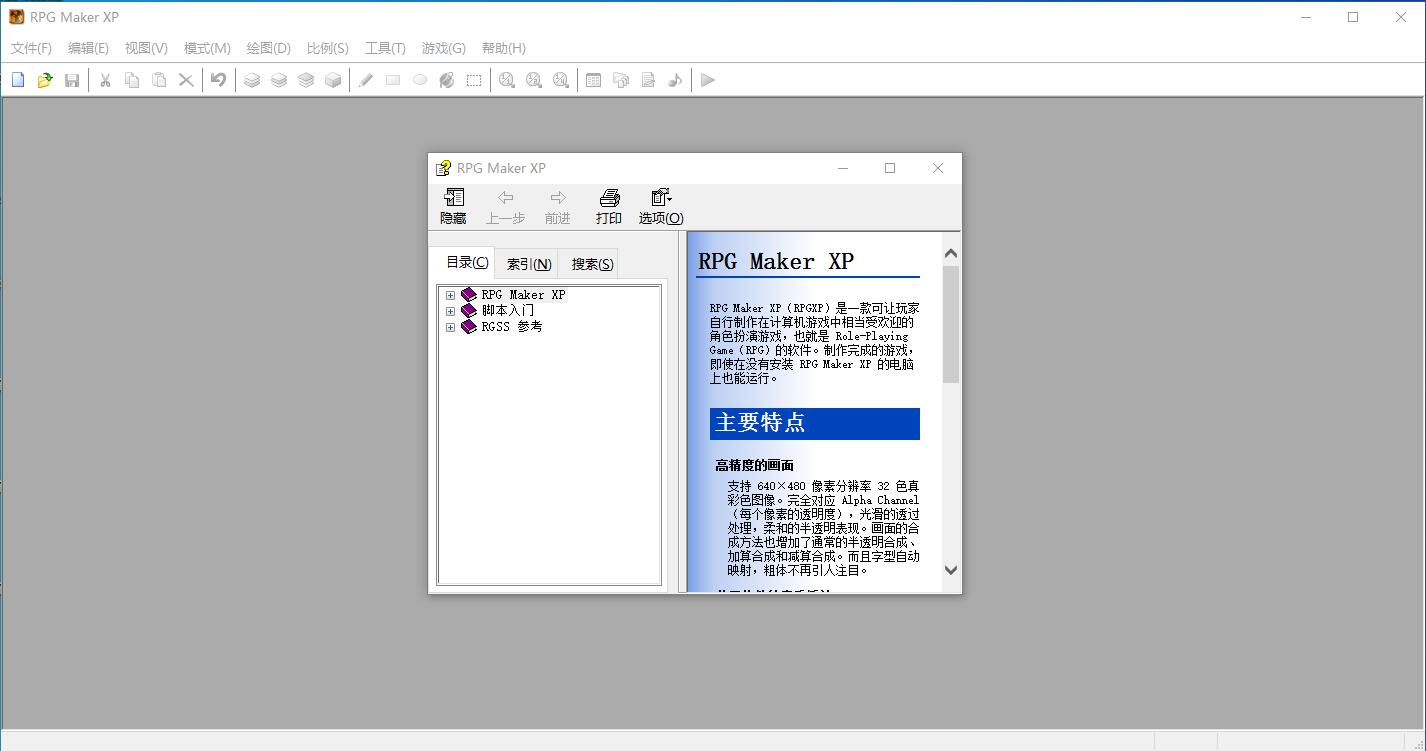Viewport: 1426px width, 751px height.
Task: Select the event layer cube icon
Action: 333,80
